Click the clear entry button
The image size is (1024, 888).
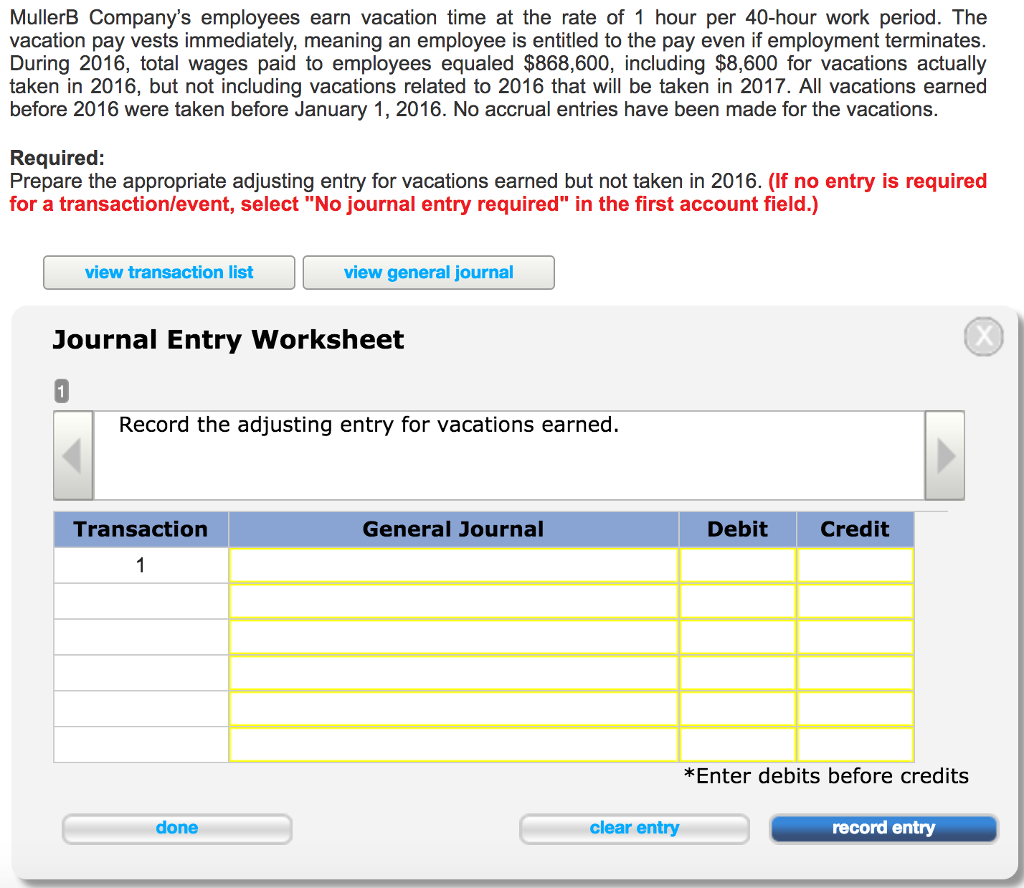634,829
